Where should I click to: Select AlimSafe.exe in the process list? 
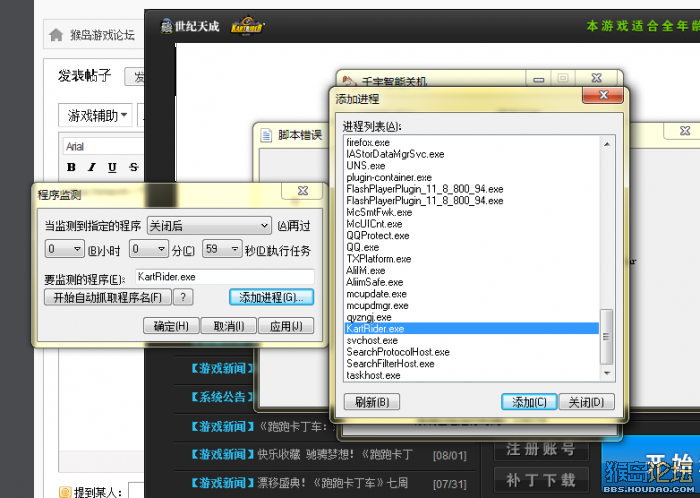click(x=472, y=282)
